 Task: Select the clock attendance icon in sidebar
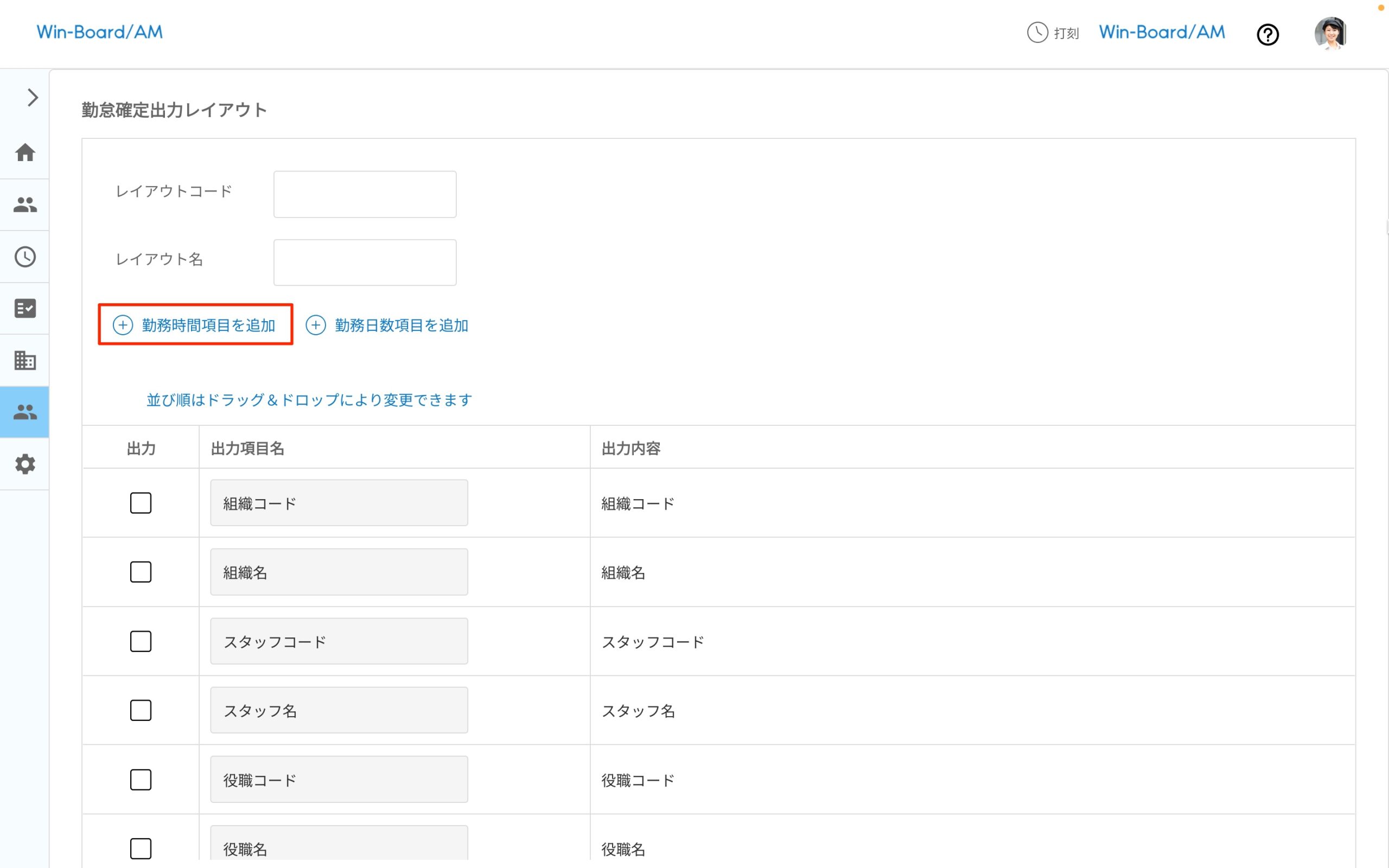tap(24, 257)
